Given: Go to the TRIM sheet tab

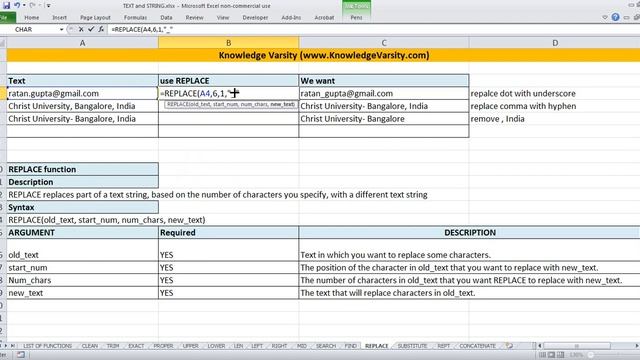Looking at the screenshot, I should [113, 346].
